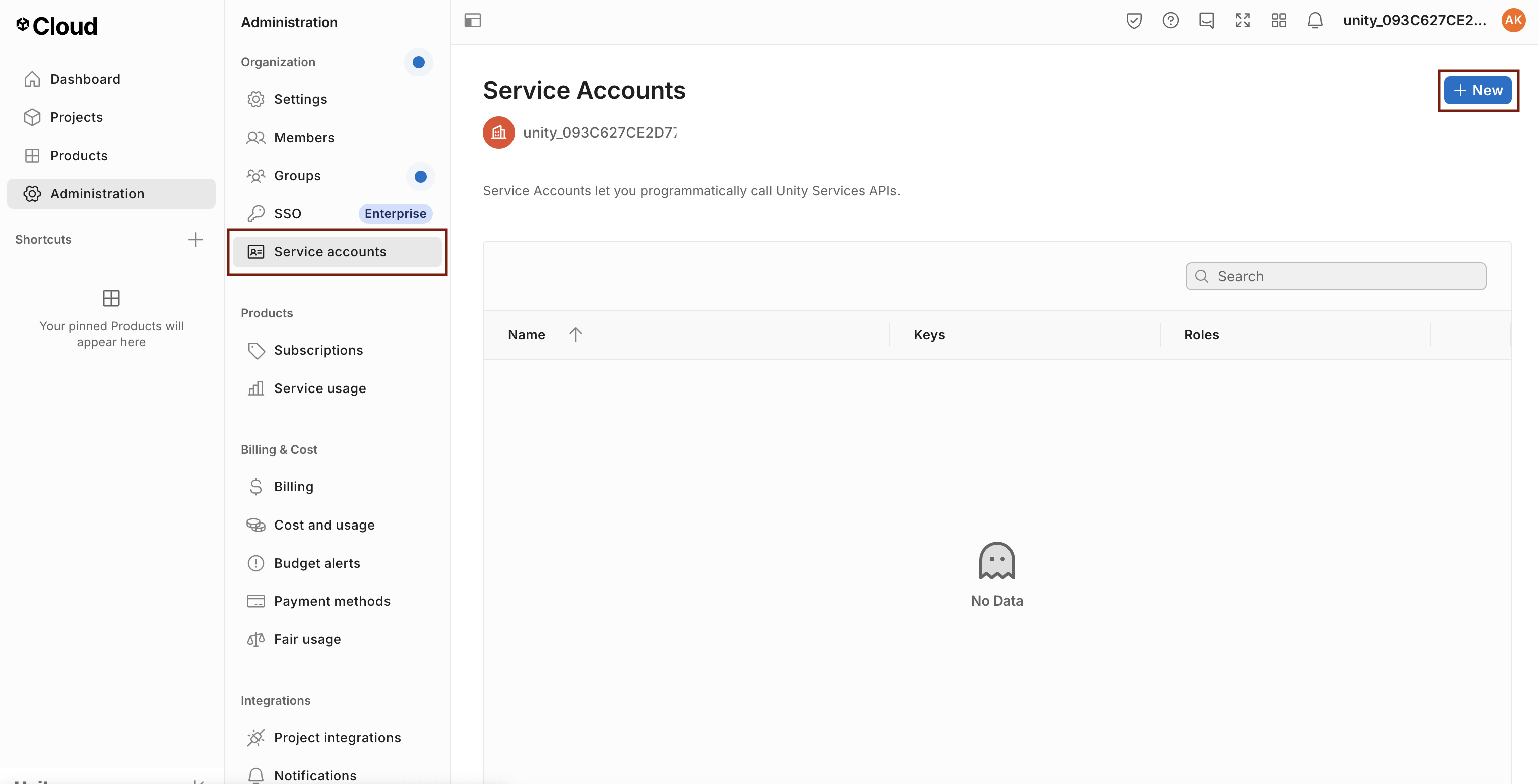The height and width of the screenshot is (784, 1538).
Task: Click the blue dot beside Organization
Action: [x=419, y=62]
